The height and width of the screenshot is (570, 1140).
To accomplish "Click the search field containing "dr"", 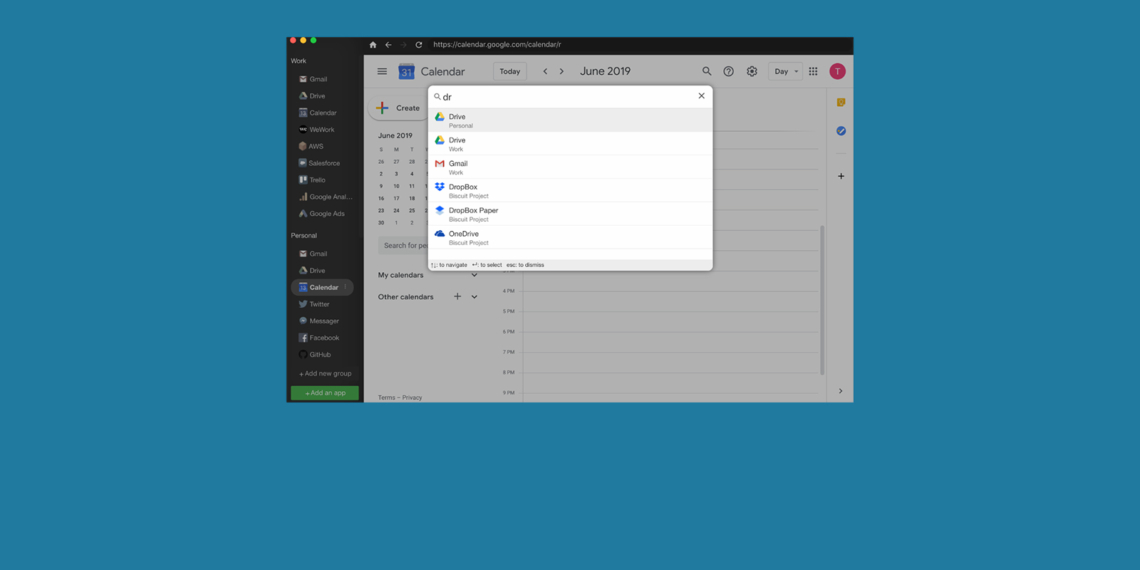I will [565, 97].
